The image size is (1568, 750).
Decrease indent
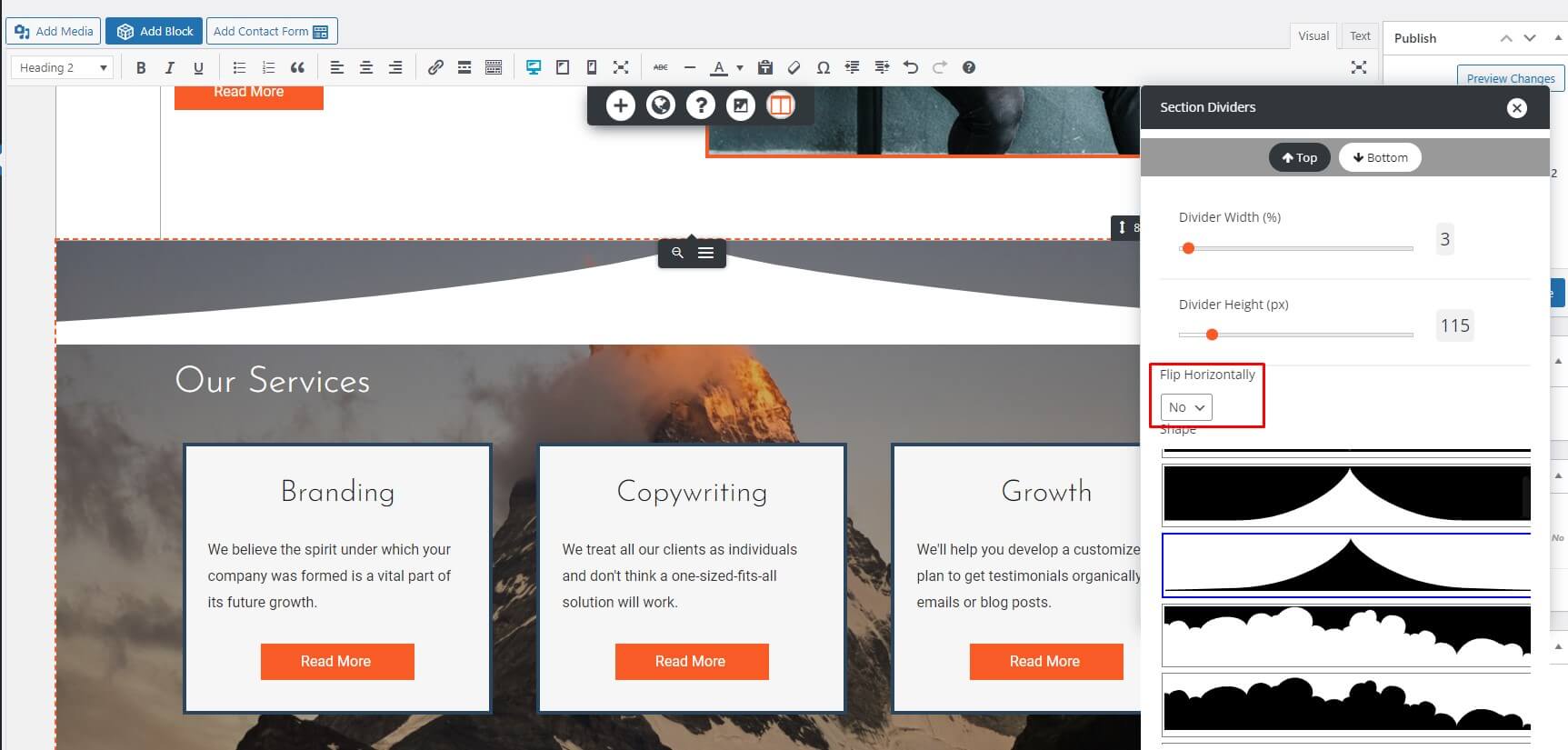click(x=853, y=67)
